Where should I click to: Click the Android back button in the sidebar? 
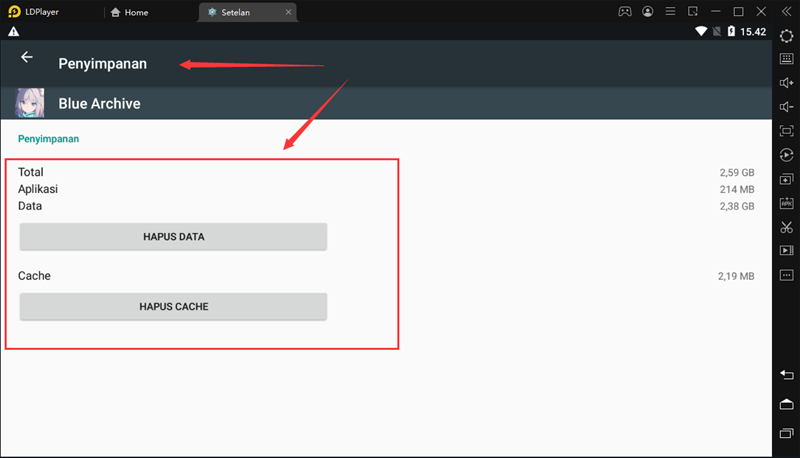pyautogui.click(x=786, y=375)
